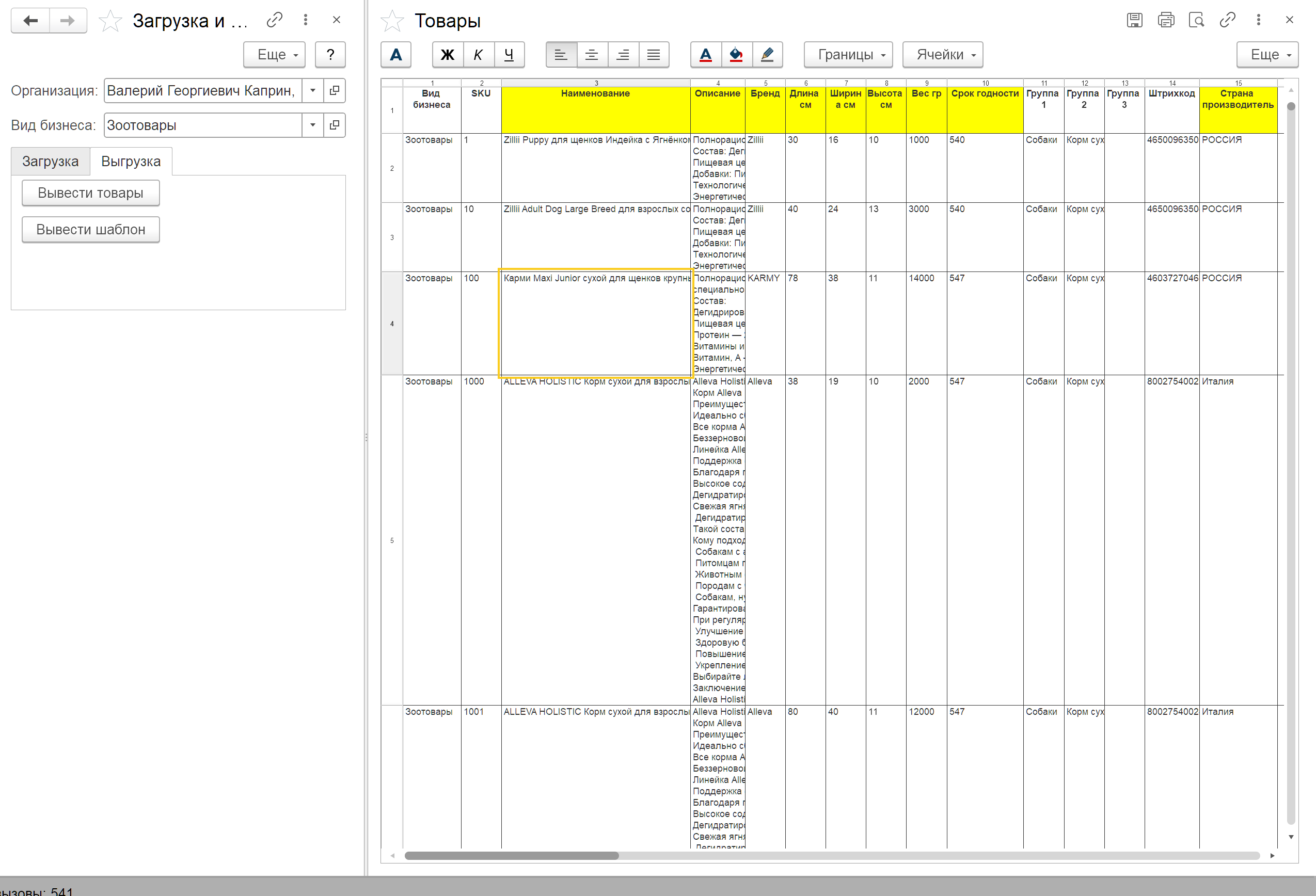Open the Еще menu in the left panel
This screenshot has width=1316, height=896.
click(x=275, y=54)
